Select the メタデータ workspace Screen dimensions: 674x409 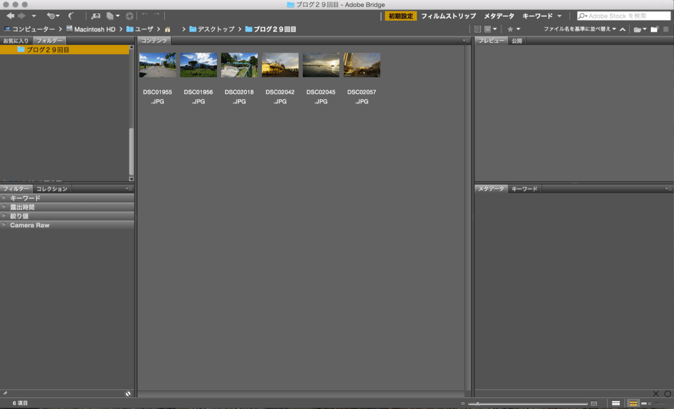(x=499, y=16)
